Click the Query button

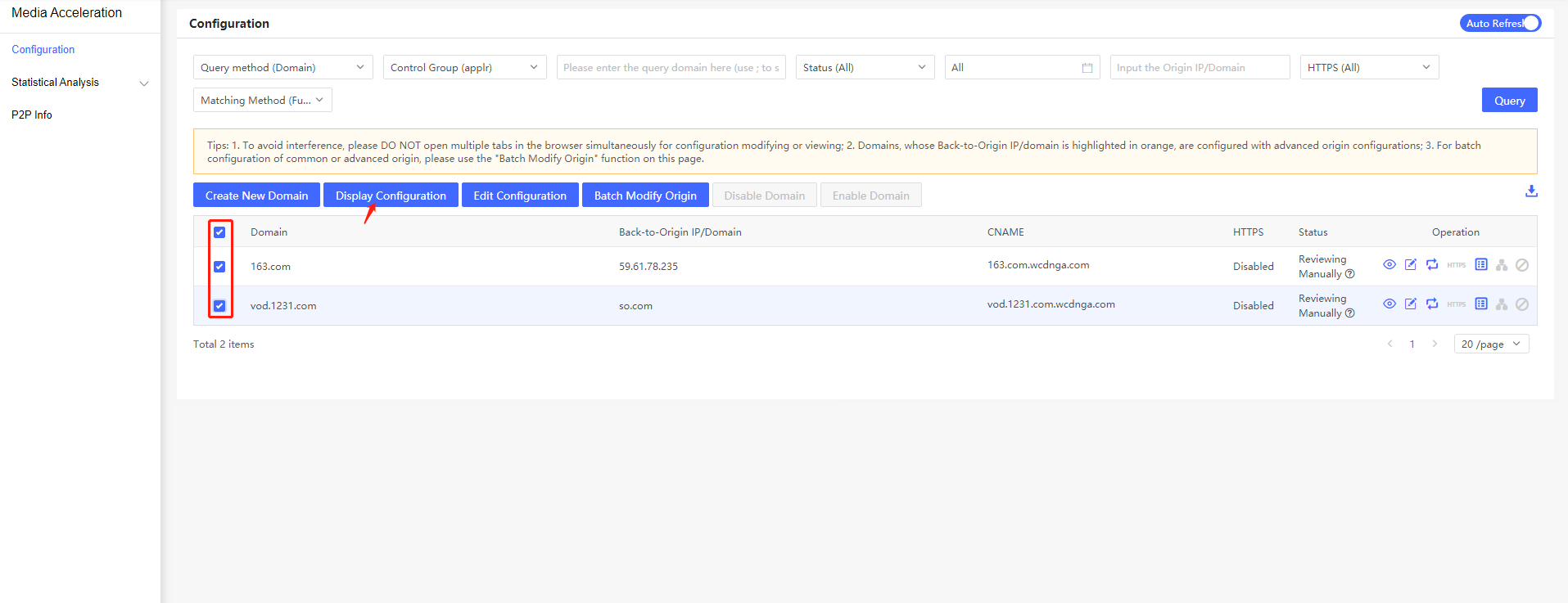pos(1510,100)
